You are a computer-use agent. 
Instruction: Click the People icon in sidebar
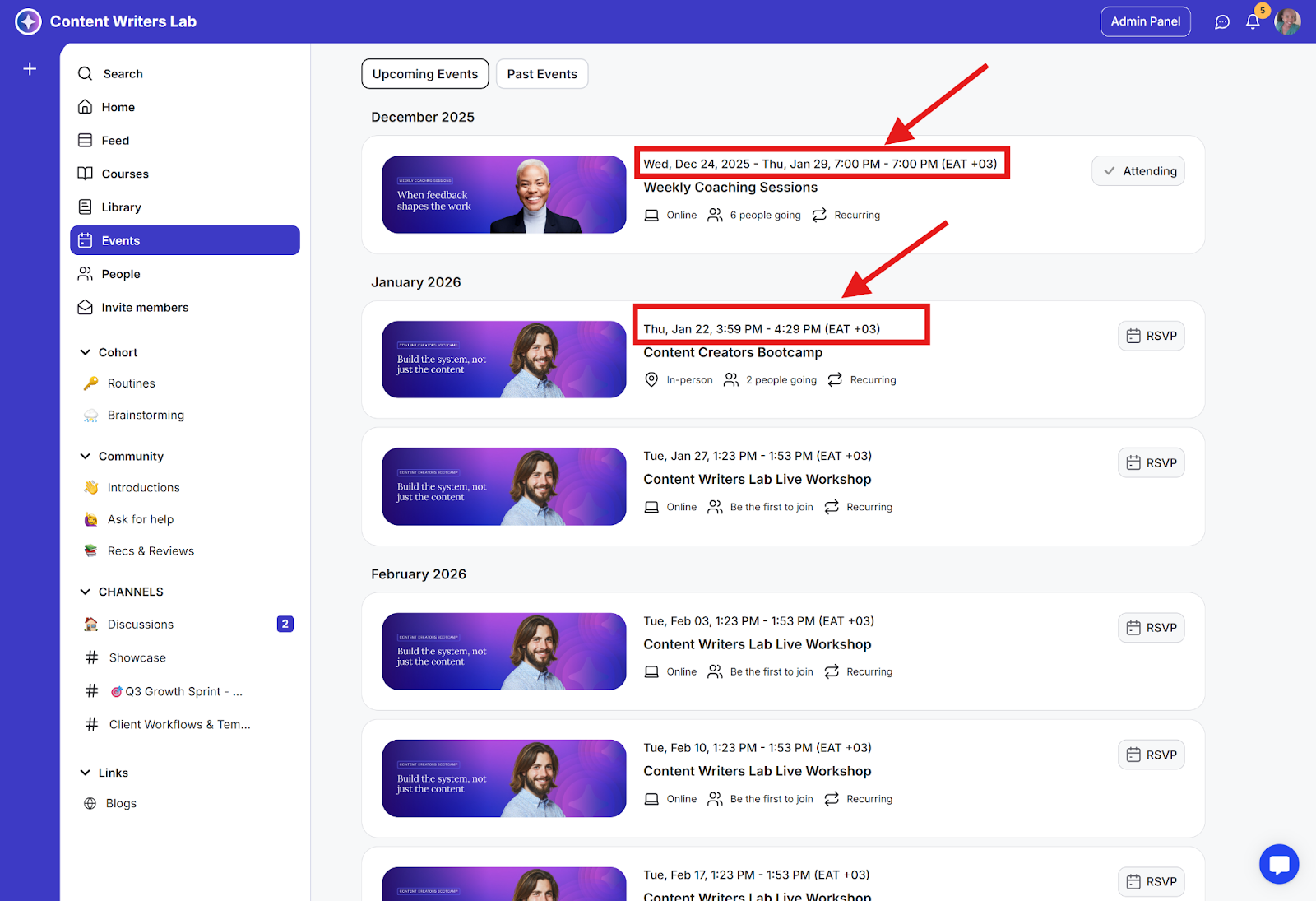pos(85,274)
